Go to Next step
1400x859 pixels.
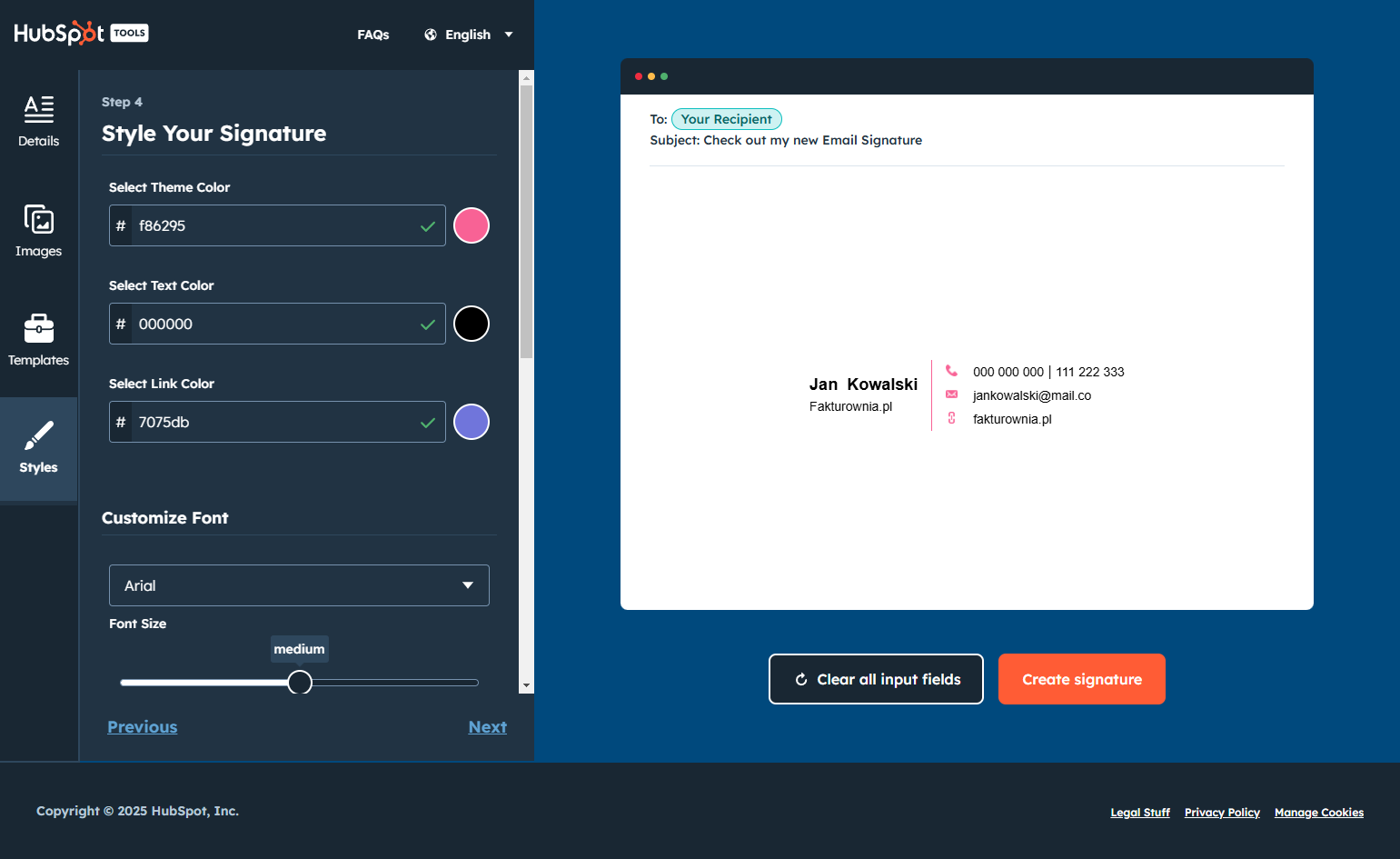(488, 727)
